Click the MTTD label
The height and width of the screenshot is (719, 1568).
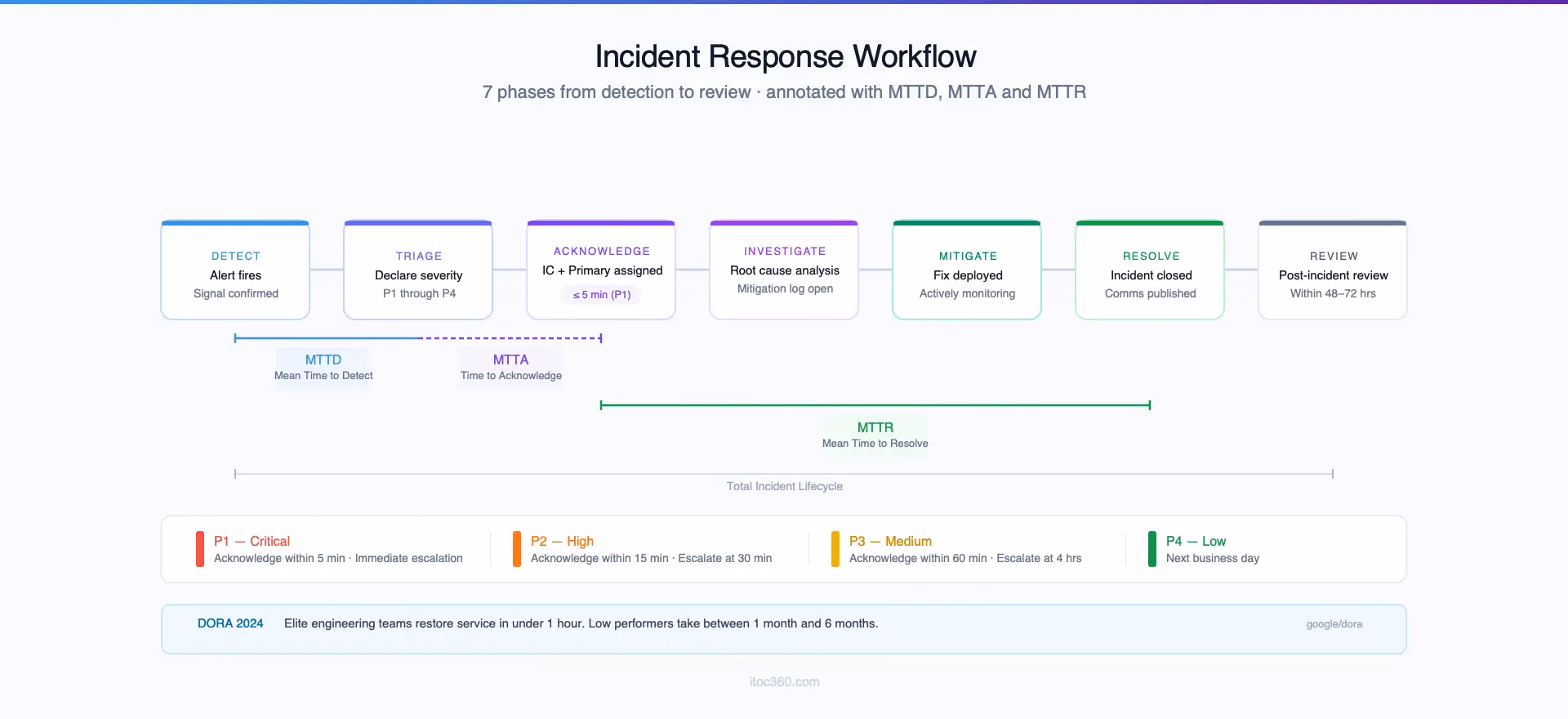pos(323,359)
